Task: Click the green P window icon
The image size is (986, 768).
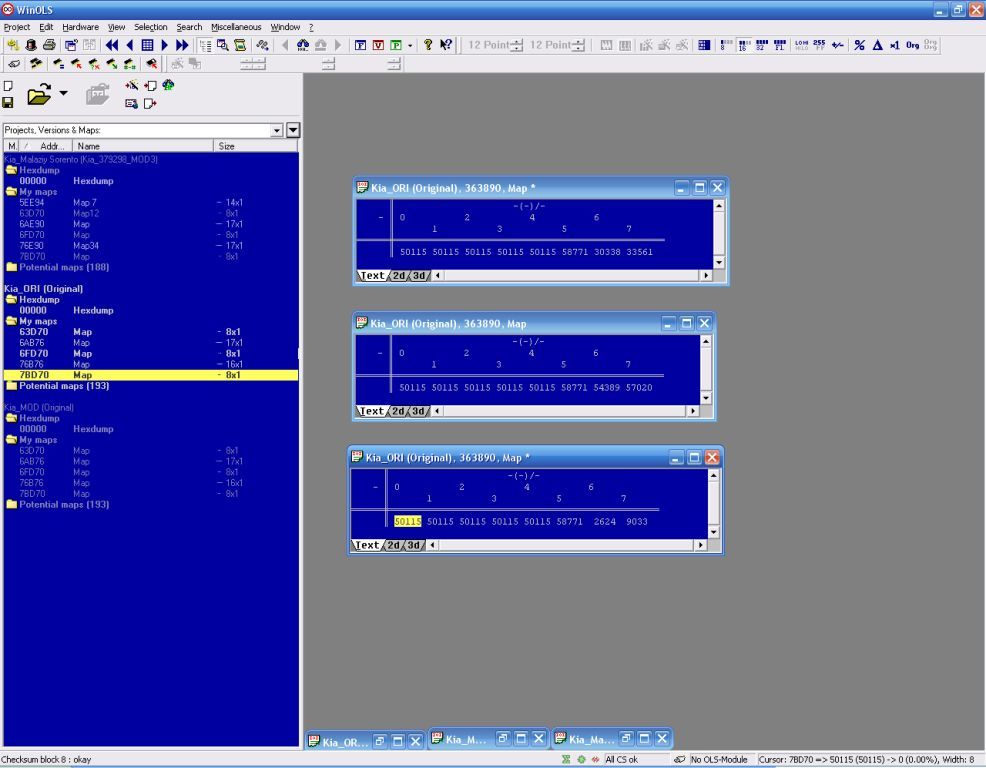Action: pos(396,45)
